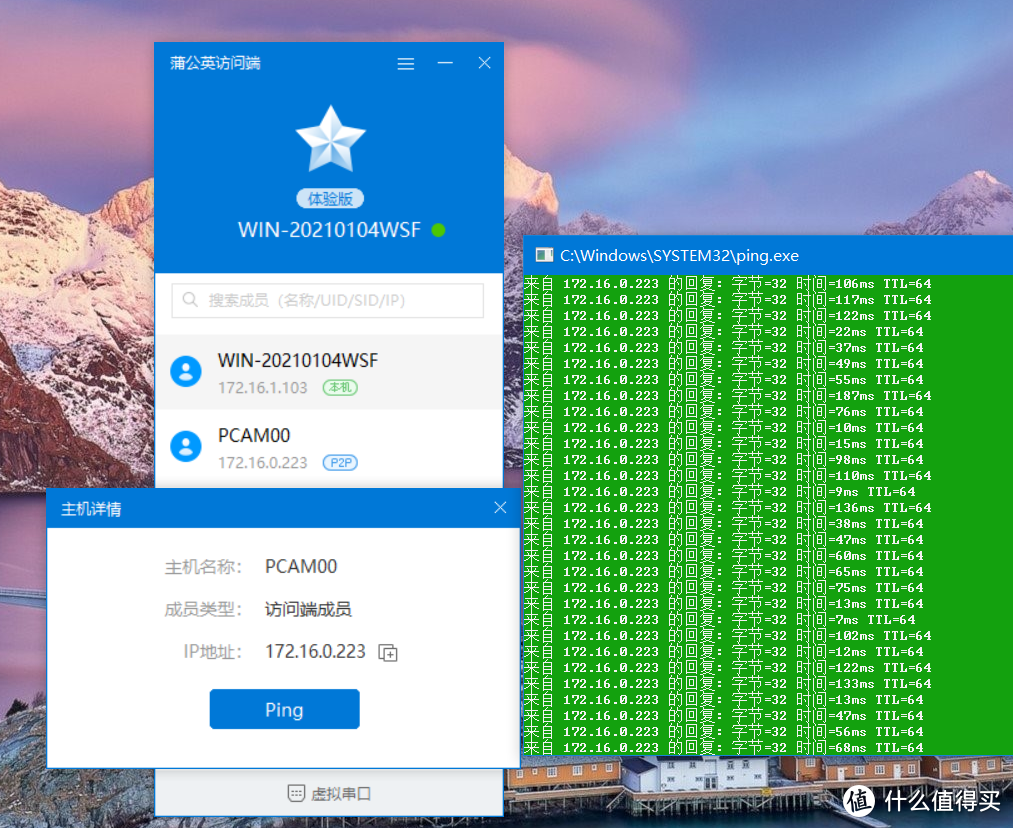Open the hamburger menu in 蒲公英访问端
This screenshot has width=1013, height=828.
(x=406, y=63)
